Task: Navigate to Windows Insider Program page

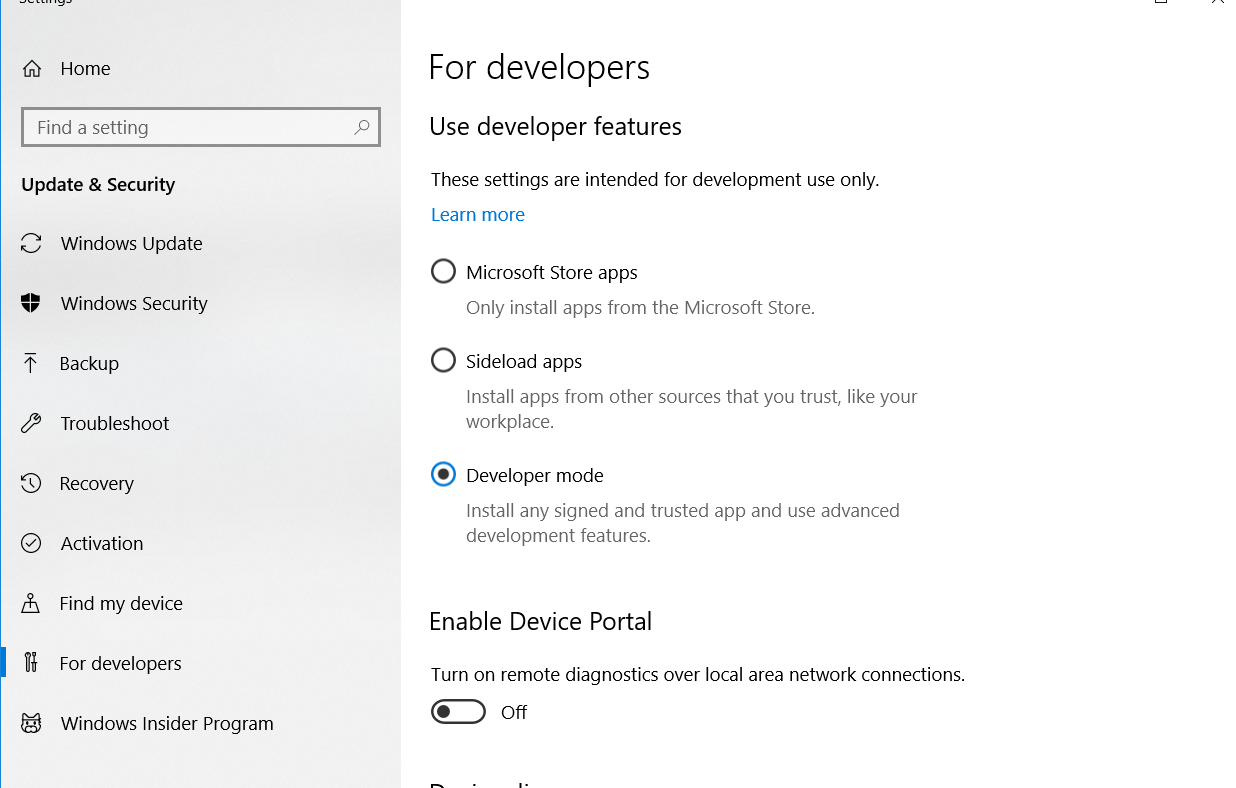Action: pyautogui.click(x=166, y=723)
